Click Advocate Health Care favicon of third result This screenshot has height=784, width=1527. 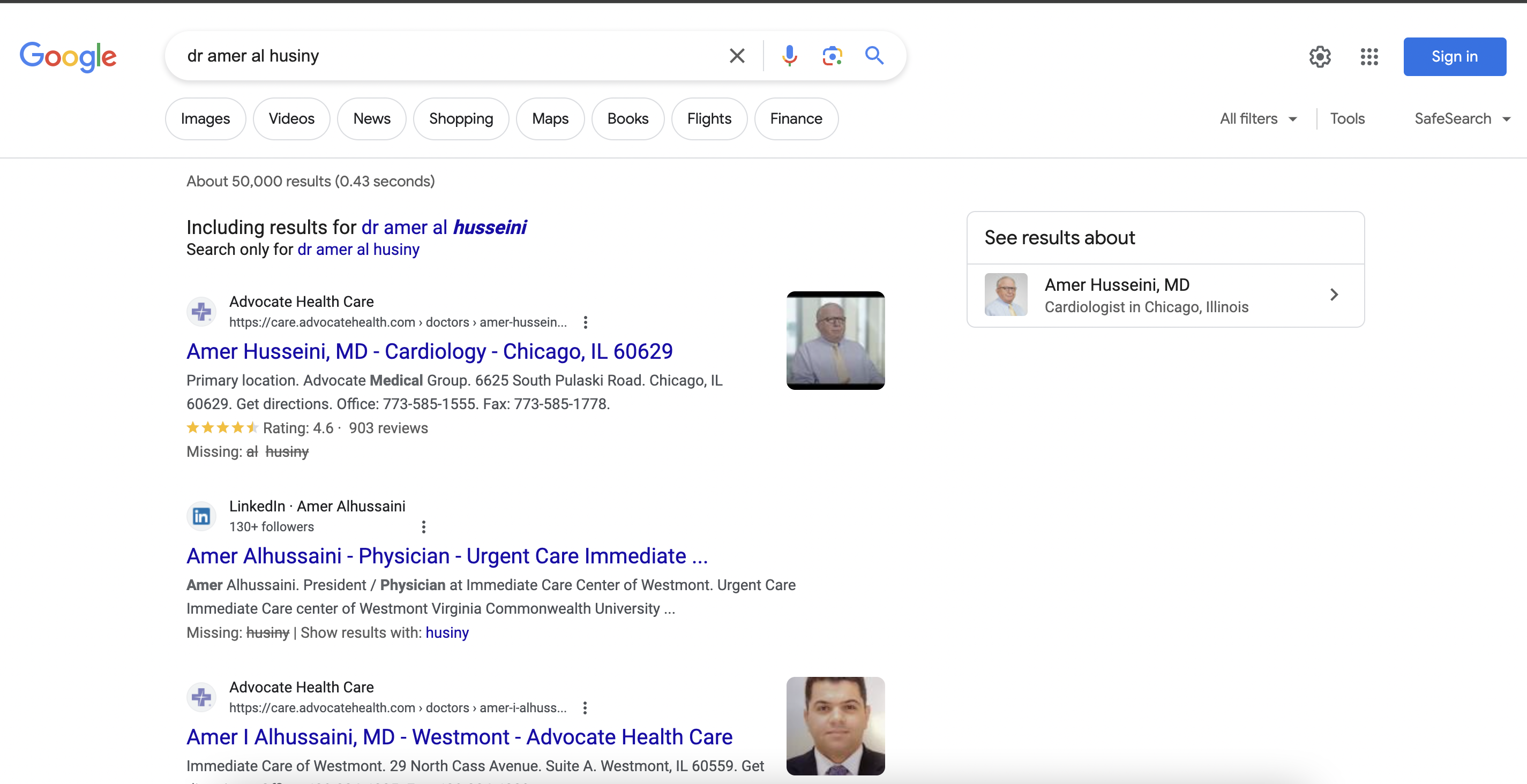(x=201, y=697)
